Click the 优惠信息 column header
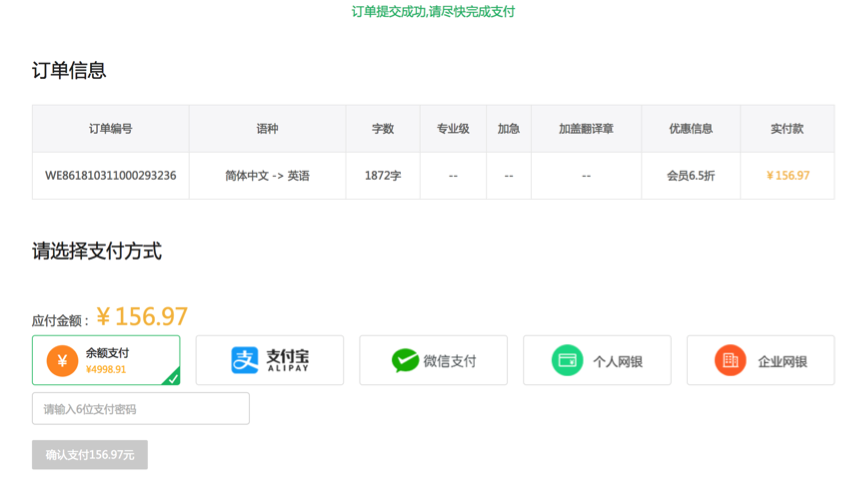The image size is (865, 480). click(691, 129)
